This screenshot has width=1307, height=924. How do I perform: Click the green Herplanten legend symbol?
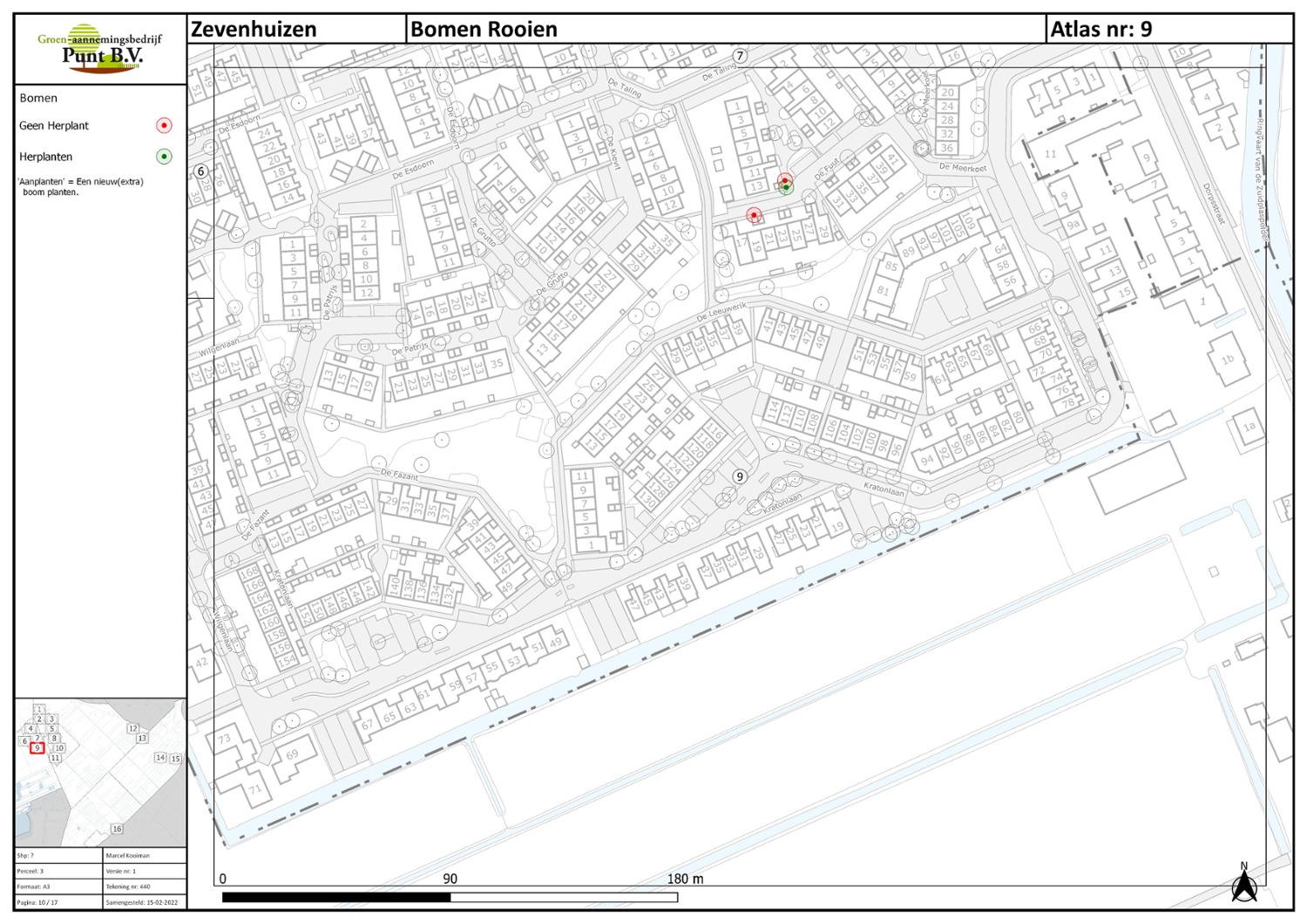[x=164, y=157]
